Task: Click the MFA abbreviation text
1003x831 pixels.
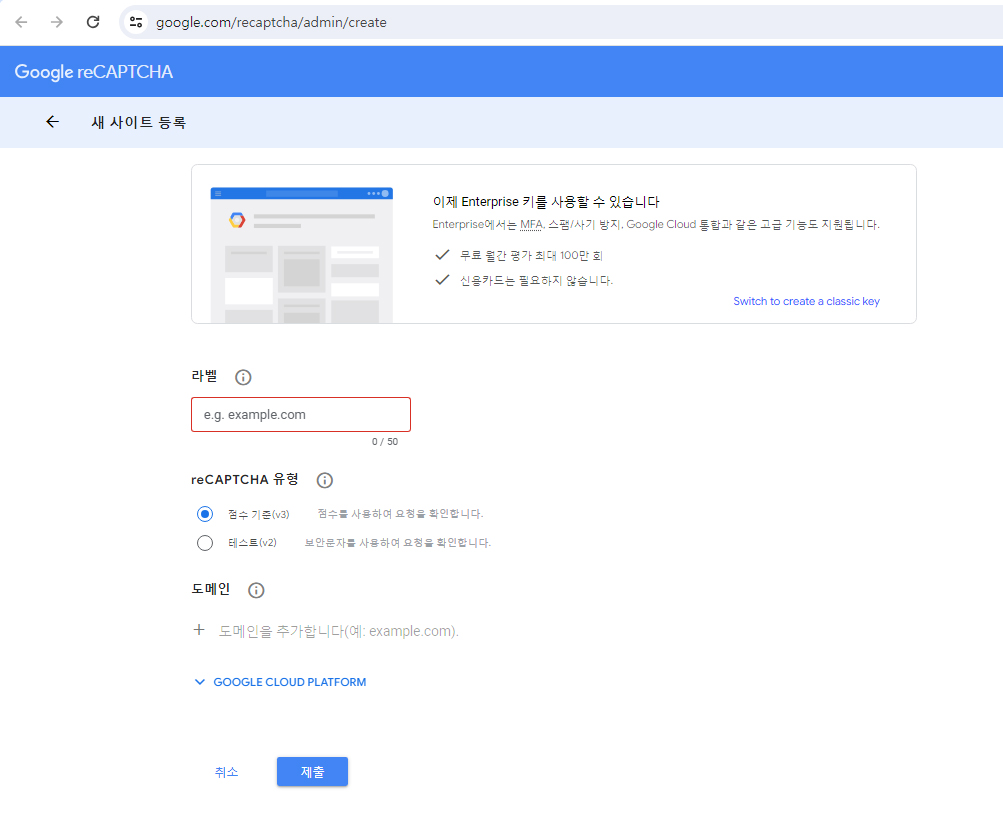Action: tap(531, 225)
